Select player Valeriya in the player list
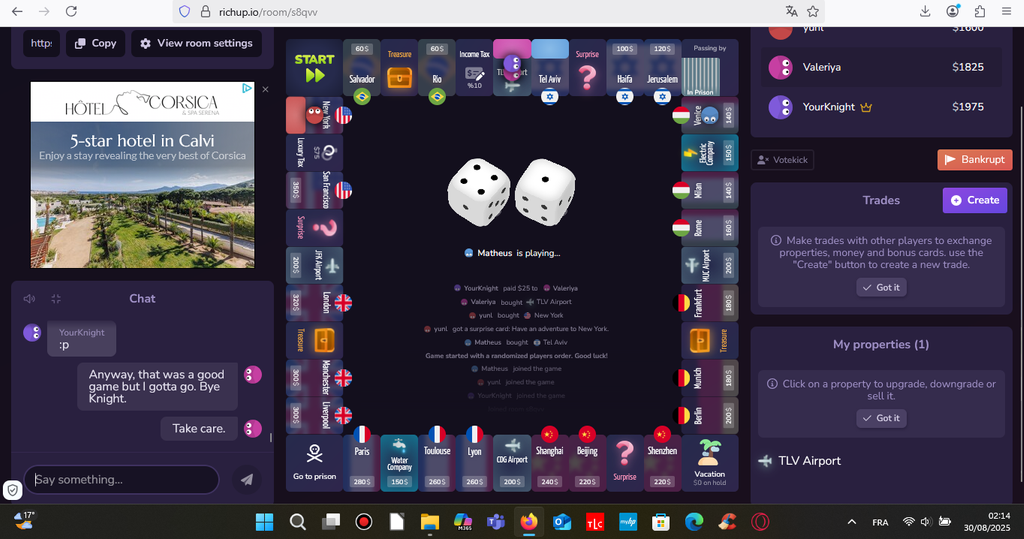Image resolution: width=1024 pixels, height=539 pixels. click(x=881, y=67)
